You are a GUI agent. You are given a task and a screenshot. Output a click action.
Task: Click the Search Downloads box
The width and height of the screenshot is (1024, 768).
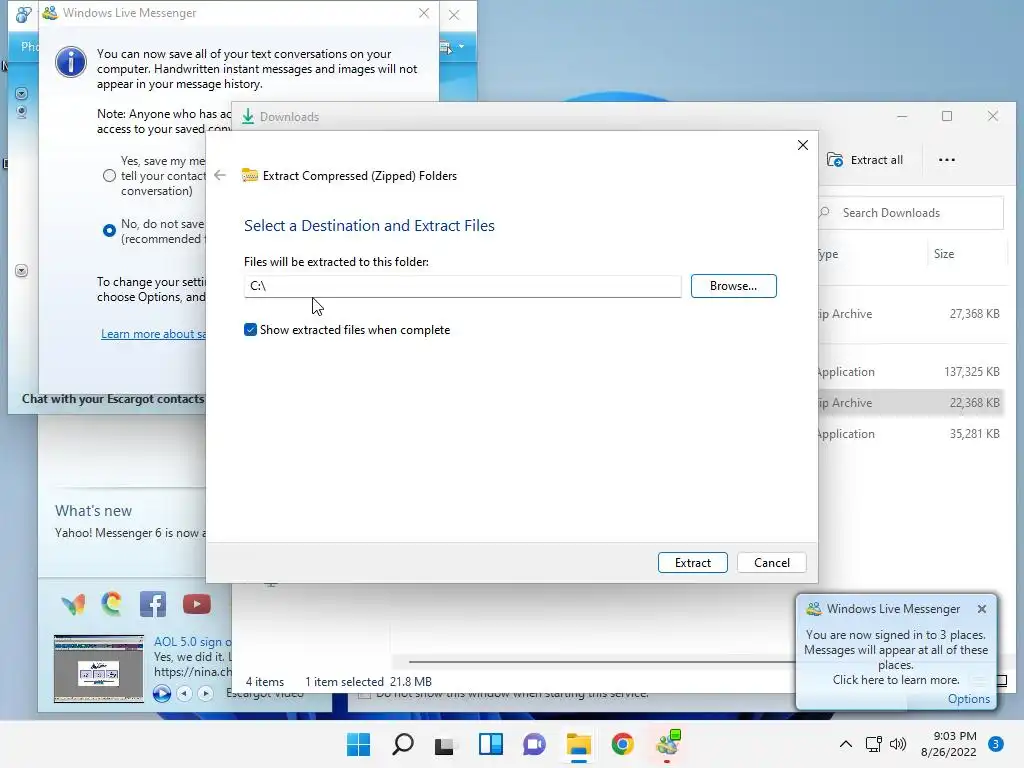coord(910,213)
